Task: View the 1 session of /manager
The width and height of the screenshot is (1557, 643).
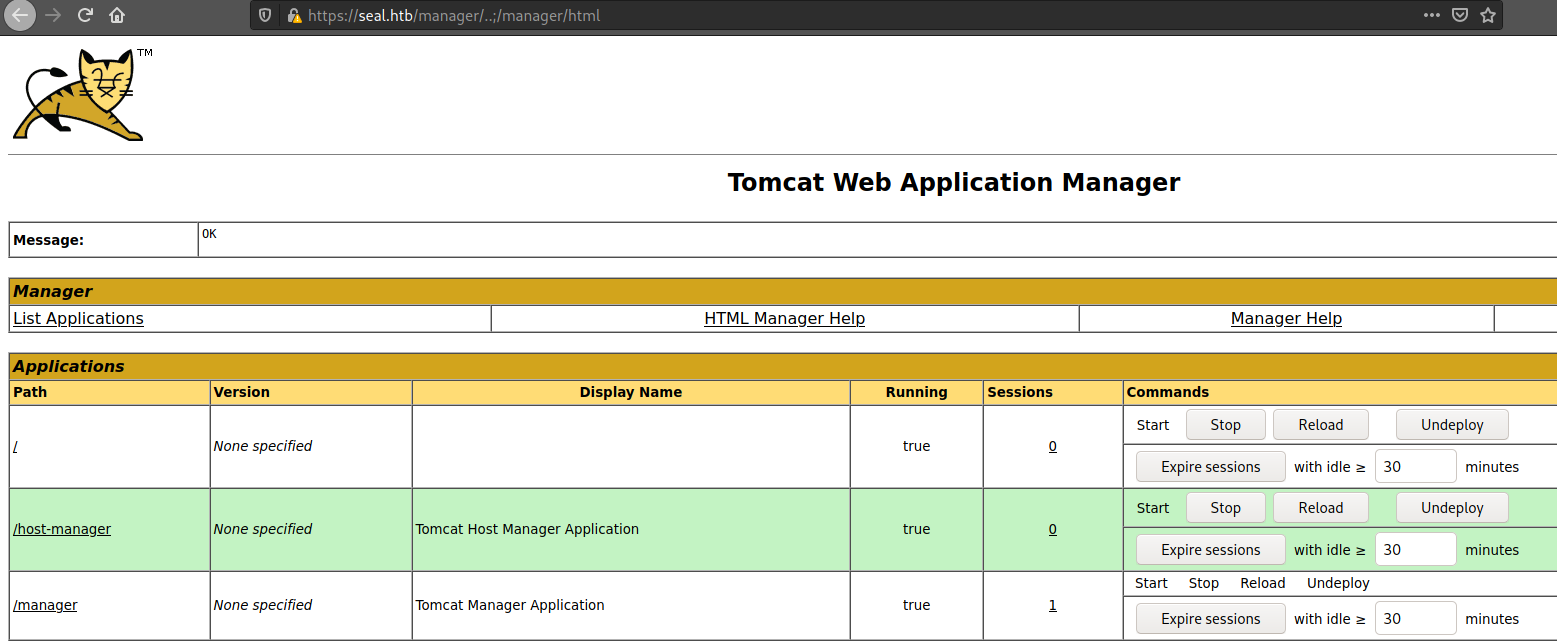Action: tap(1053, 605)
